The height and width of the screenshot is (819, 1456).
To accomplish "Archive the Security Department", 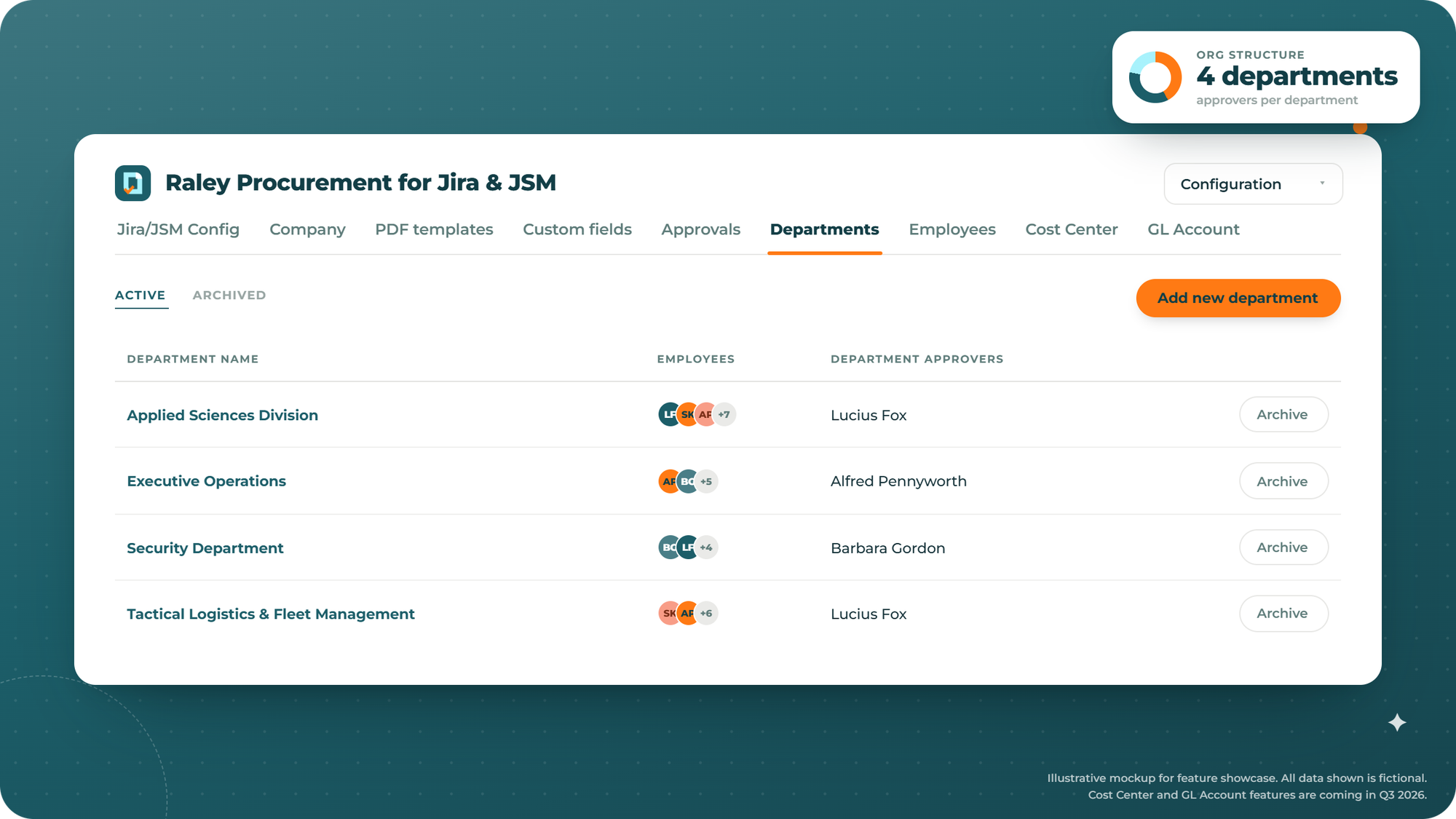I will pyautogui.click(x=1283, y=547).
